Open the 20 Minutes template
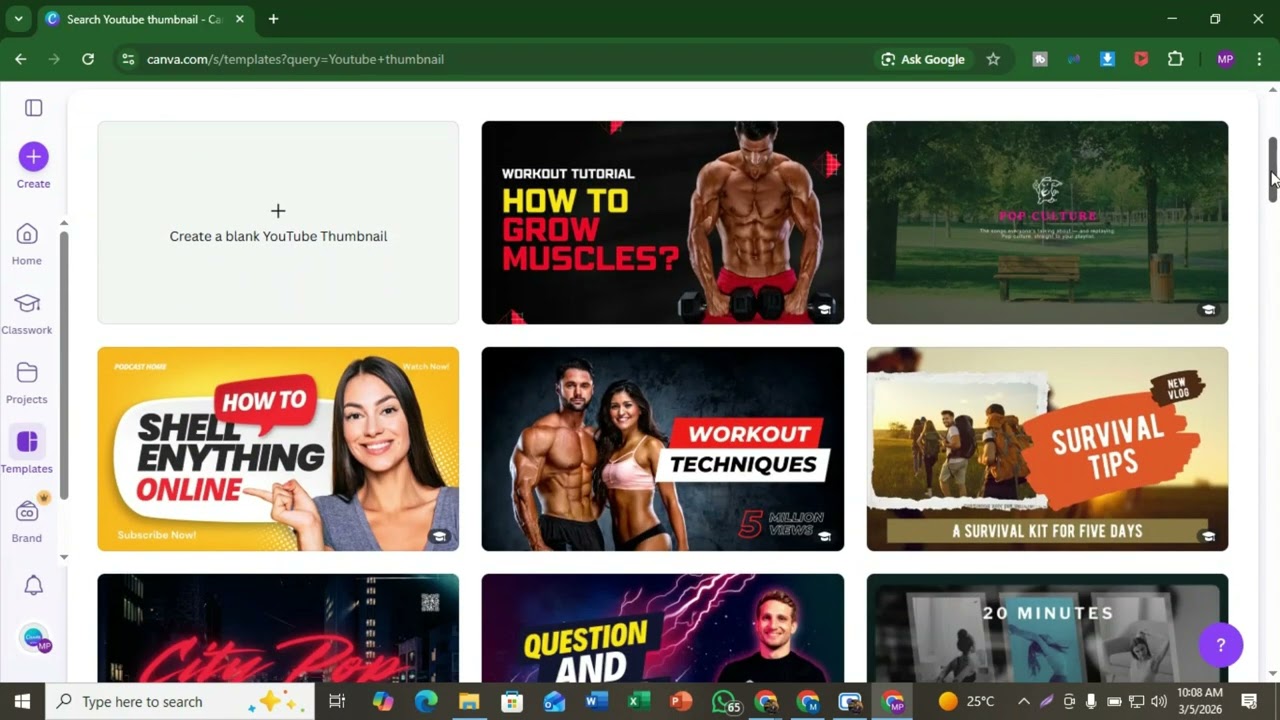1280x720 pixels. [1047, 628]
